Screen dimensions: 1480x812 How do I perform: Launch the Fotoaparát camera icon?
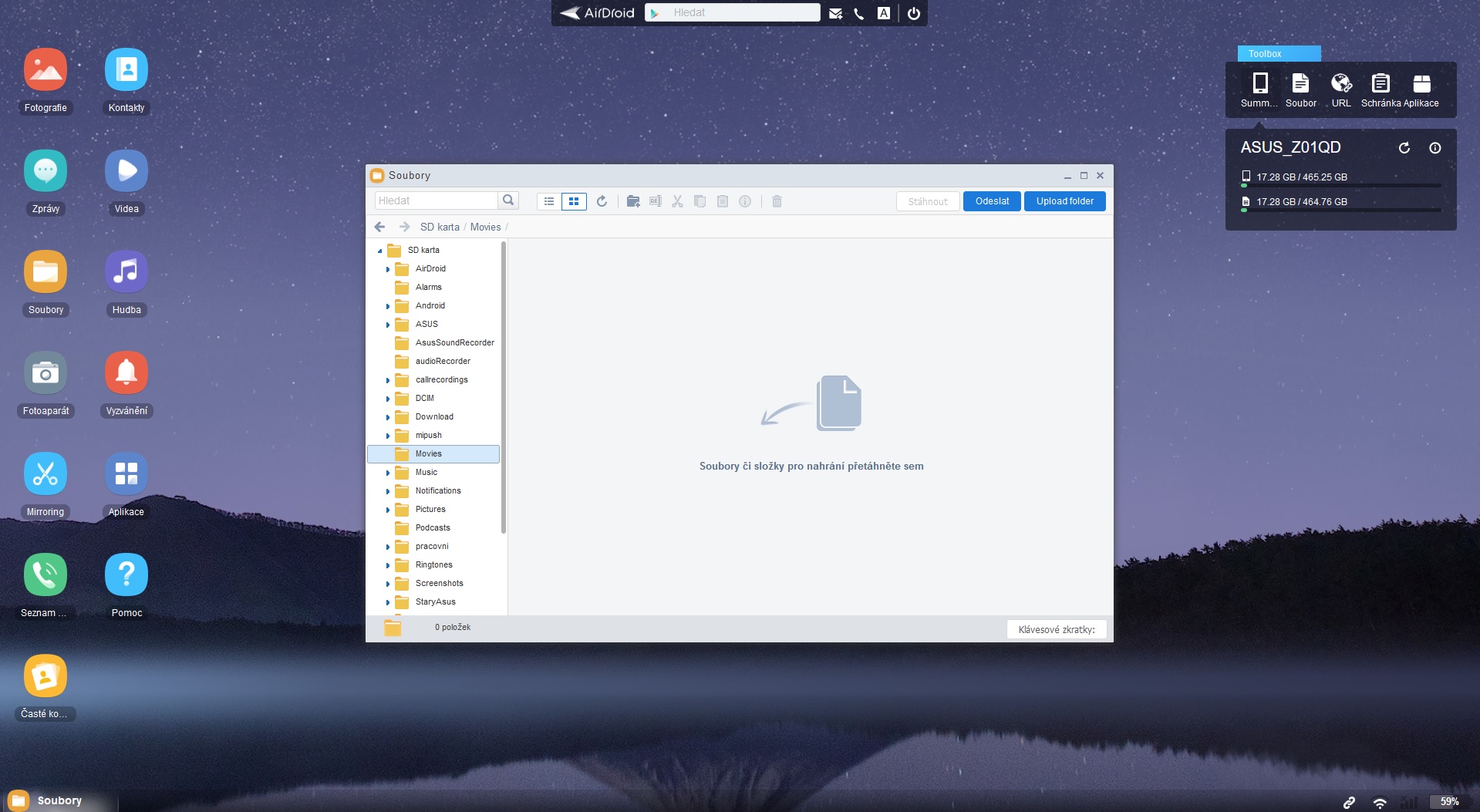(46, 373)
